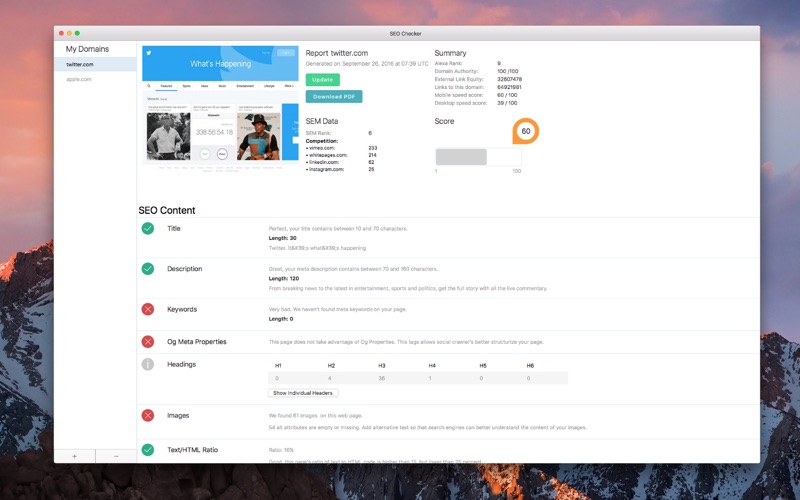Add a domain with the plus button
Viewport: 800px width, 500px height.
pyautogui.click(x=74, y=456)
